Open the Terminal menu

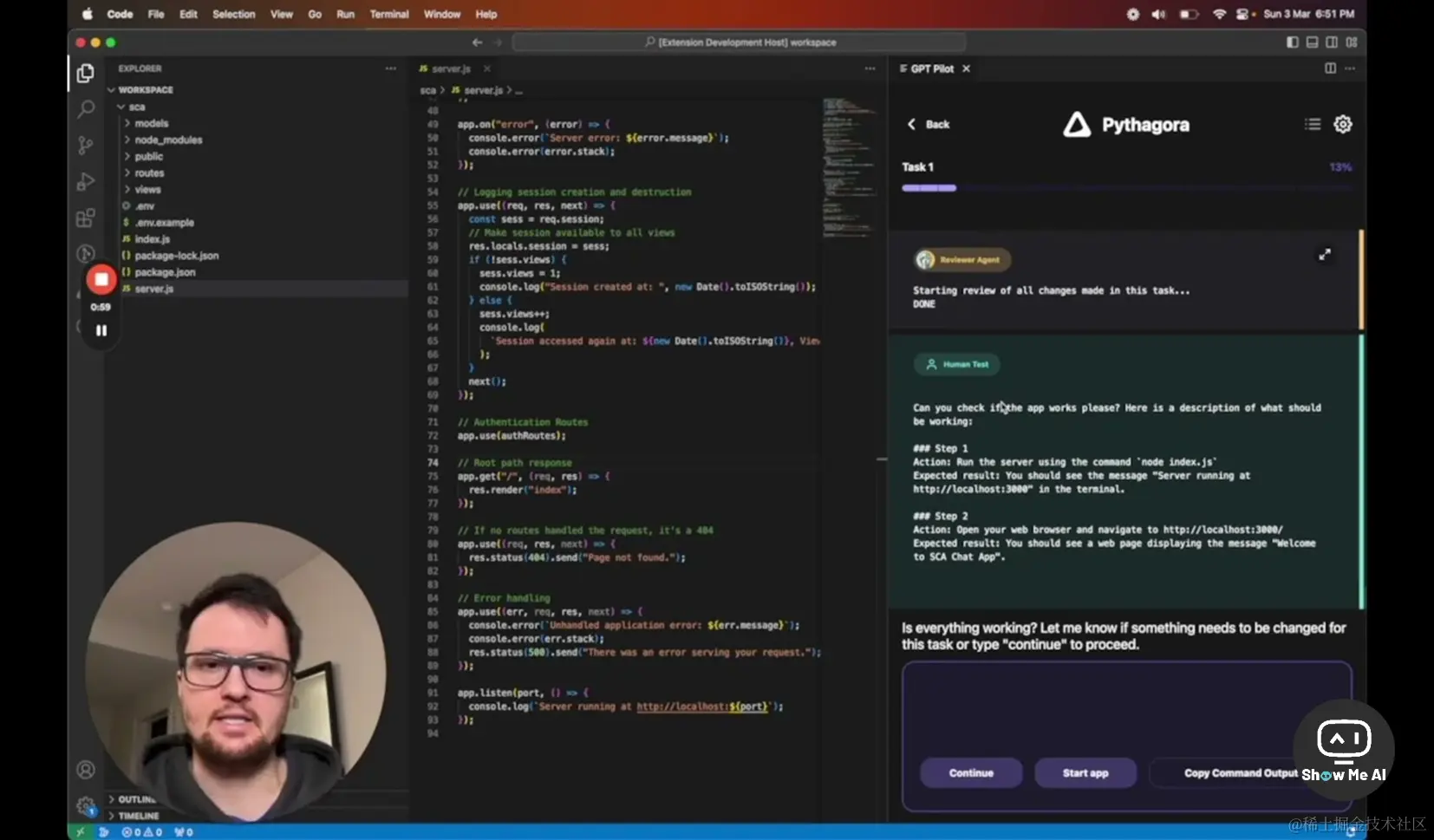389,14
